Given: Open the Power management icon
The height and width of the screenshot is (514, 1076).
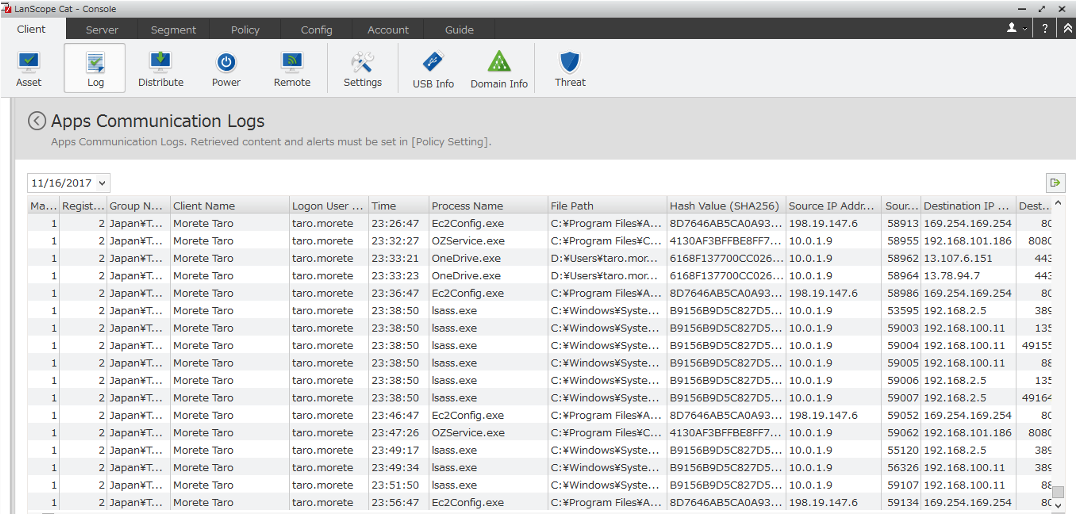Looking at the screenshot, I should coord(226,69).
